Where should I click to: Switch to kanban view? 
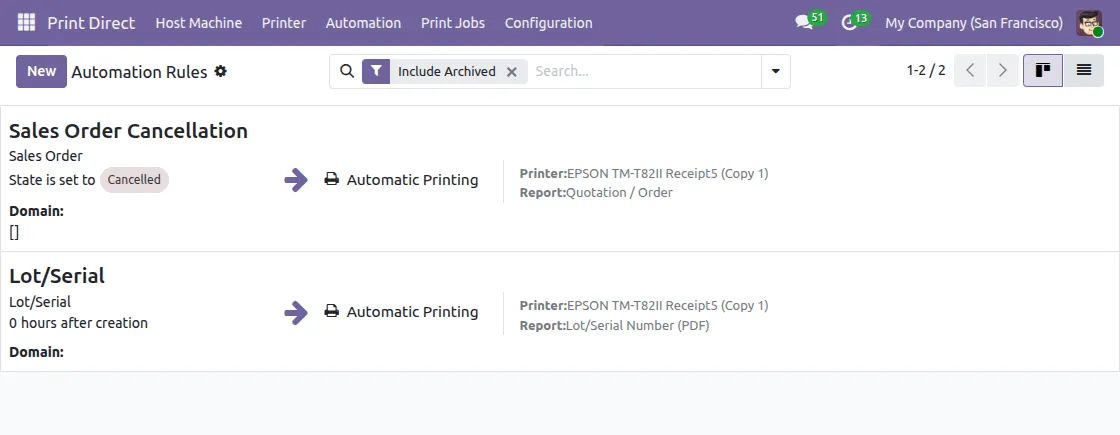[1043, 71]
